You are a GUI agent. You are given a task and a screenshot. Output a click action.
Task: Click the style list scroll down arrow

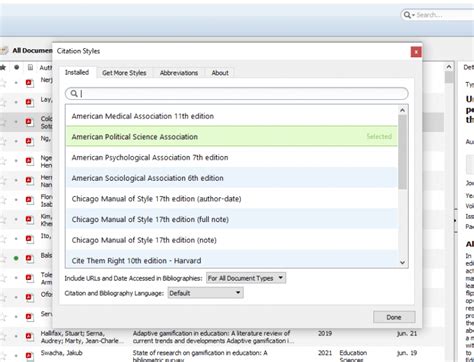402,262
